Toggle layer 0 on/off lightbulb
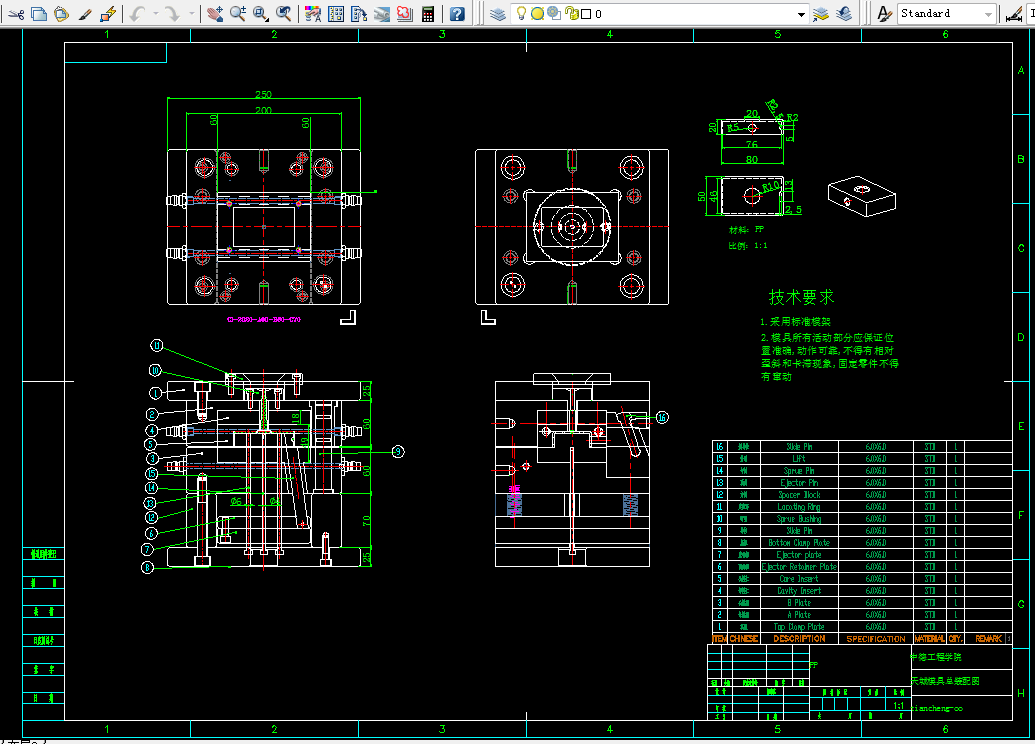Image resolution: width=1035 pixels, height=744 pixels. (x=521, y=13)
